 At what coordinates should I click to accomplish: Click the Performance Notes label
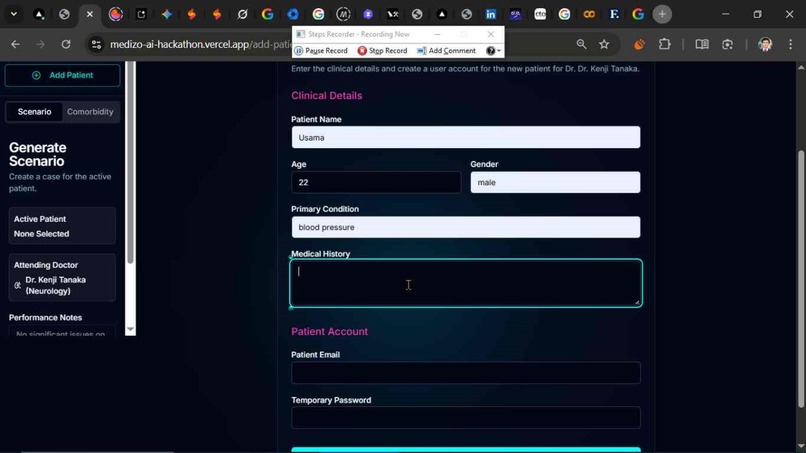click(45, 318)
